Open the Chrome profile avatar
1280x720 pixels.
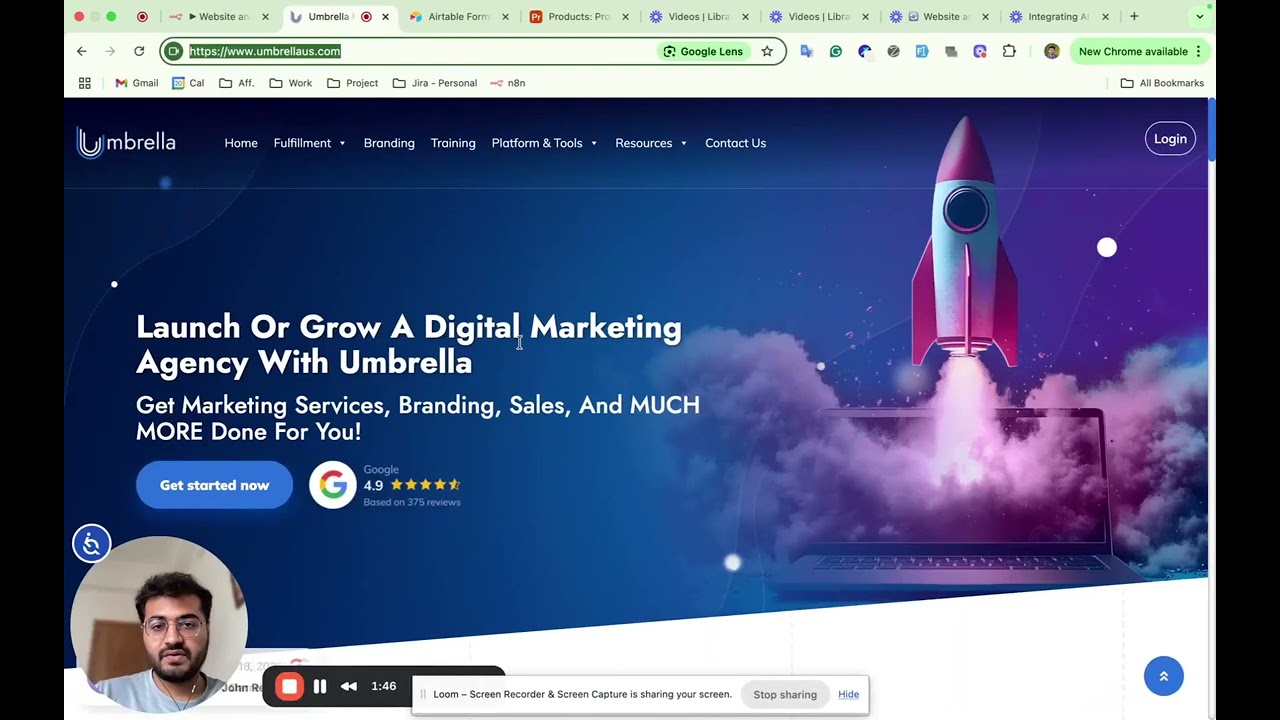1051,51
